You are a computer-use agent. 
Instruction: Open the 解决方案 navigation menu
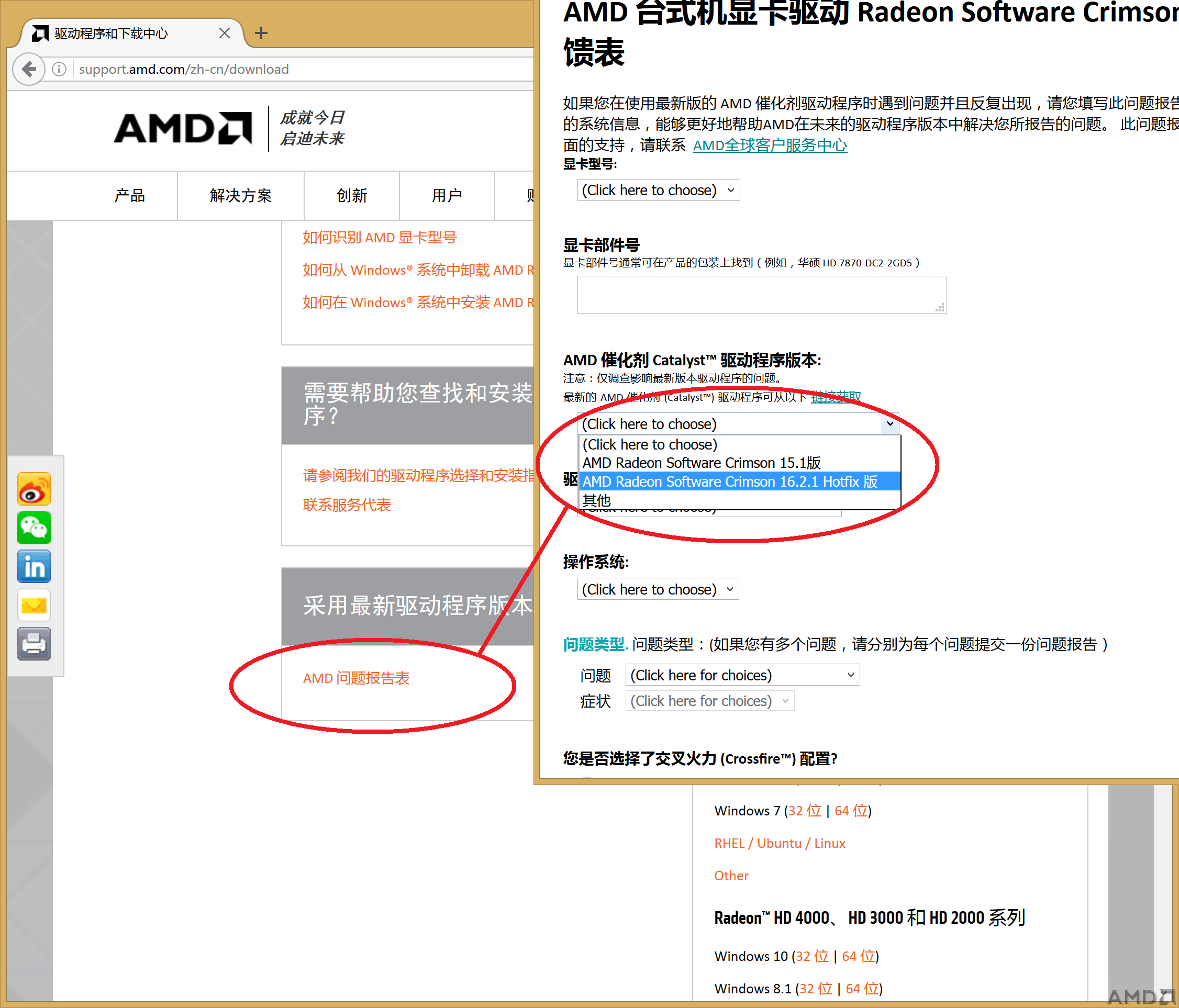(241, 196)
